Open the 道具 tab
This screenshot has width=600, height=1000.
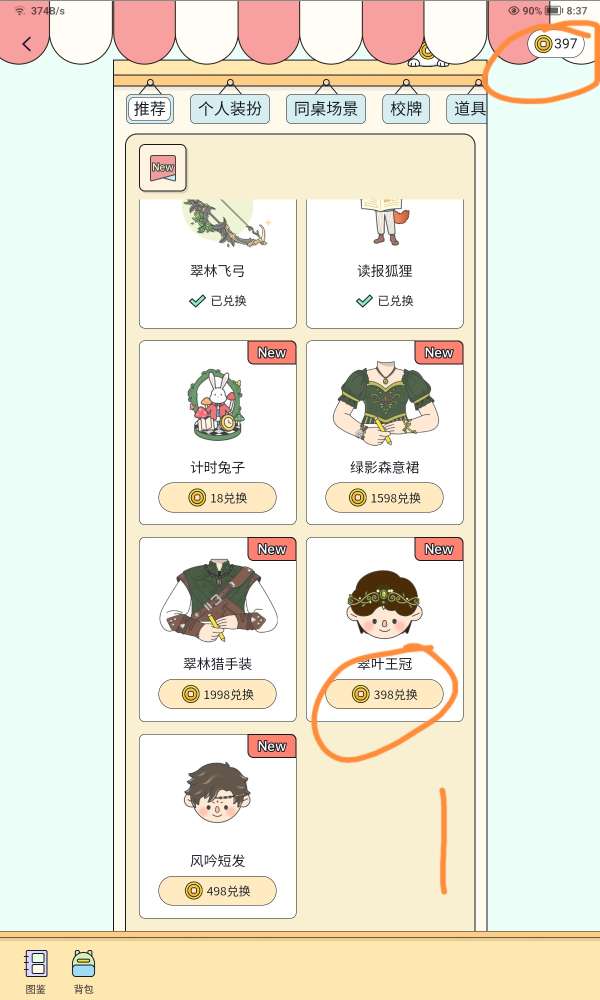(467, 108)
